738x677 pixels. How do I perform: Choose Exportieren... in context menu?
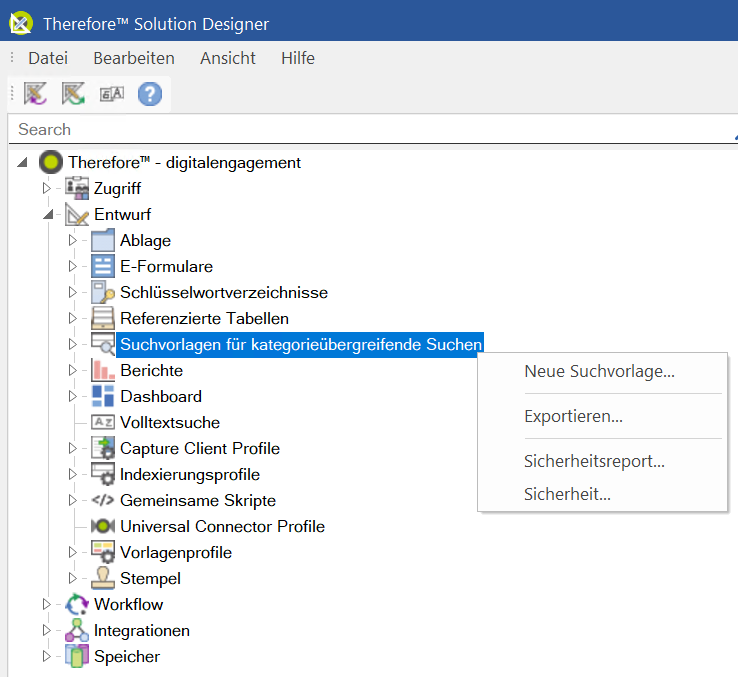pyautogui.click(x=573, y=416)
